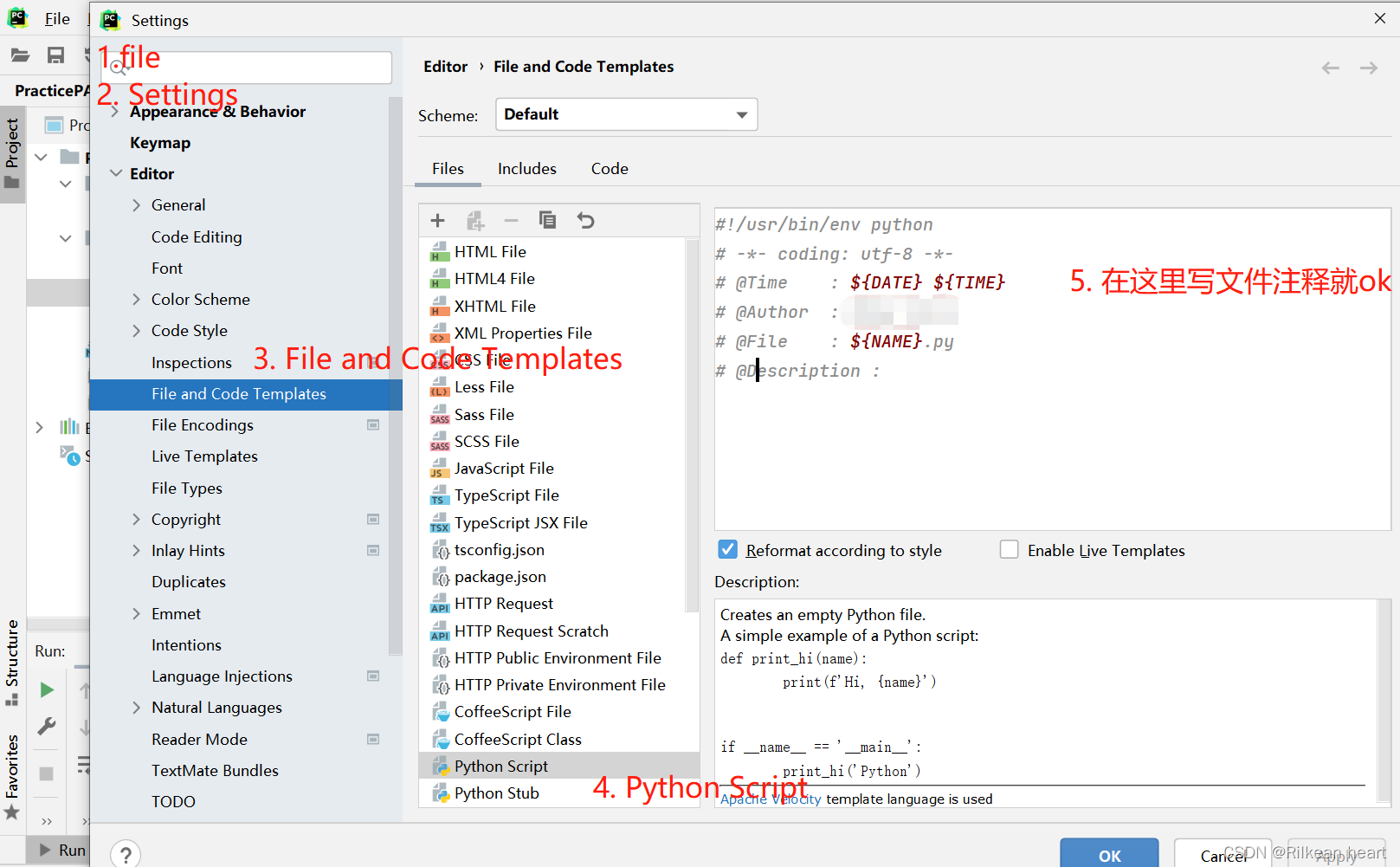Open the Live Templates settings
Screen dimensions: 1400x867
[x=204, y=456]
